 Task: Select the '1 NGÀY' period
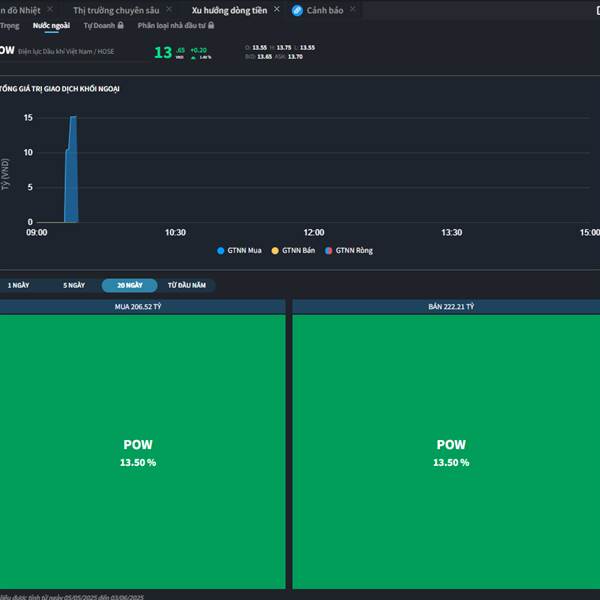click(x=18, y=285)
